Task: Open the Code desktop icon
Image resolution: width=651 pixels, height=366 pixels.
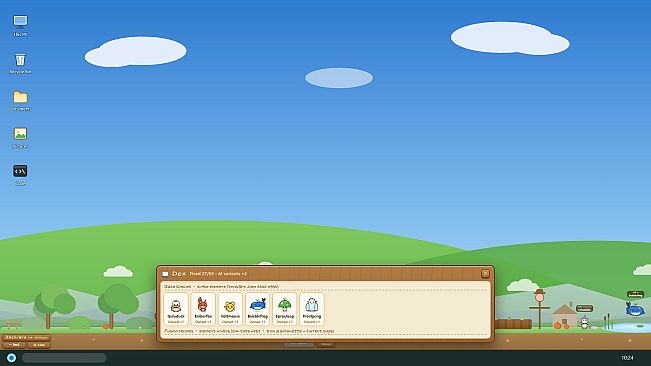Action: pos(20,175)
